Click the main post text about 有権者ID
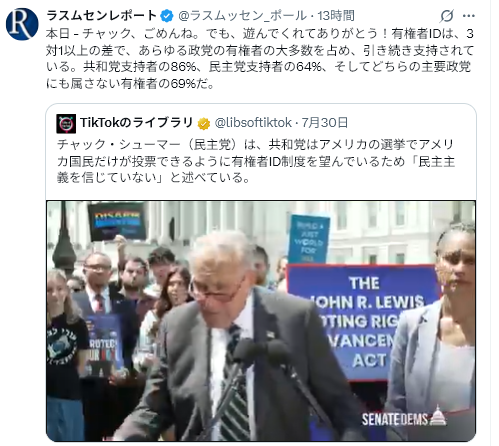The width and height of the screenshot is (499, 446). [x=260, y=59]
